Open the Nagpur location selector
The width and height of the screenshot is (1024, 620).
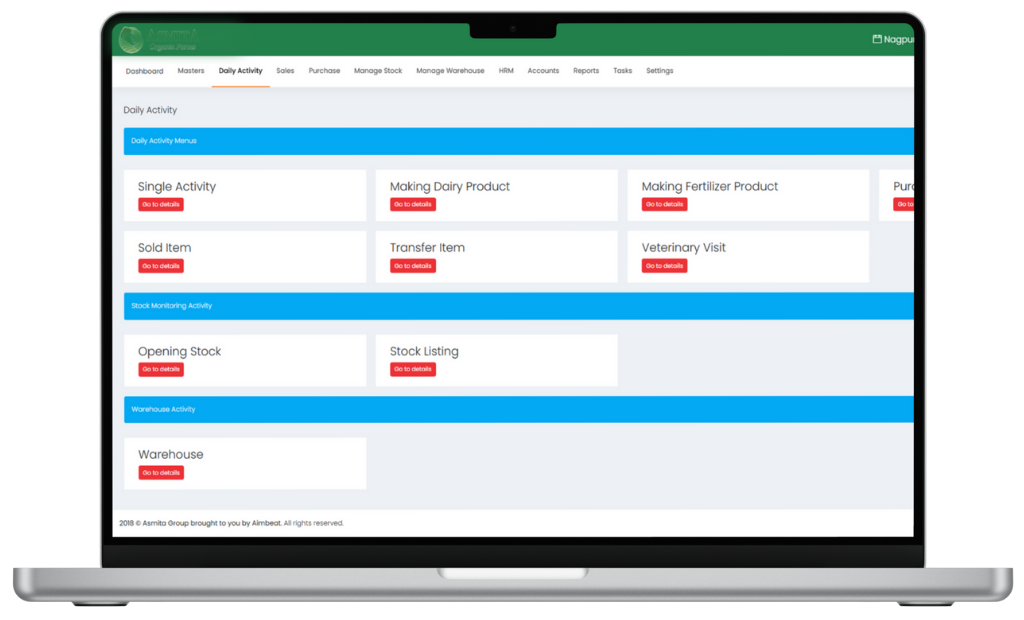pos(898,37)
